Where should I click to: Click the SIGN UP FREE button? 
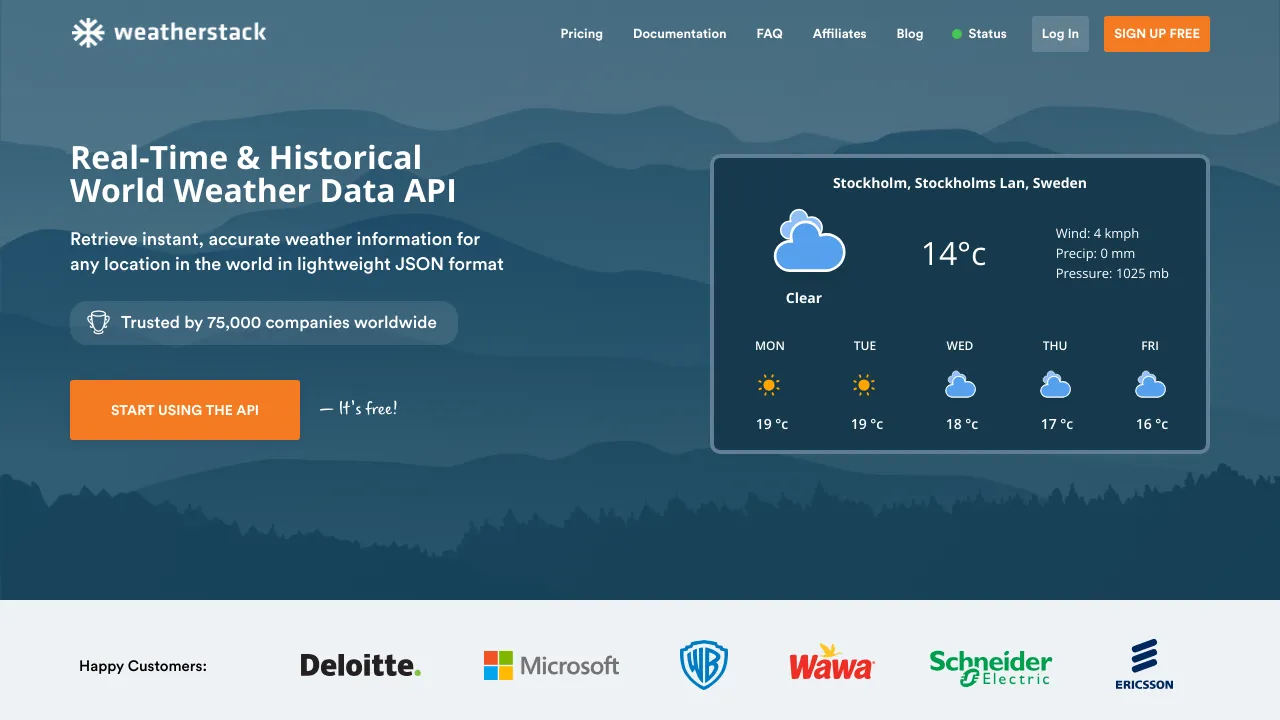[x=1157, y=34]
